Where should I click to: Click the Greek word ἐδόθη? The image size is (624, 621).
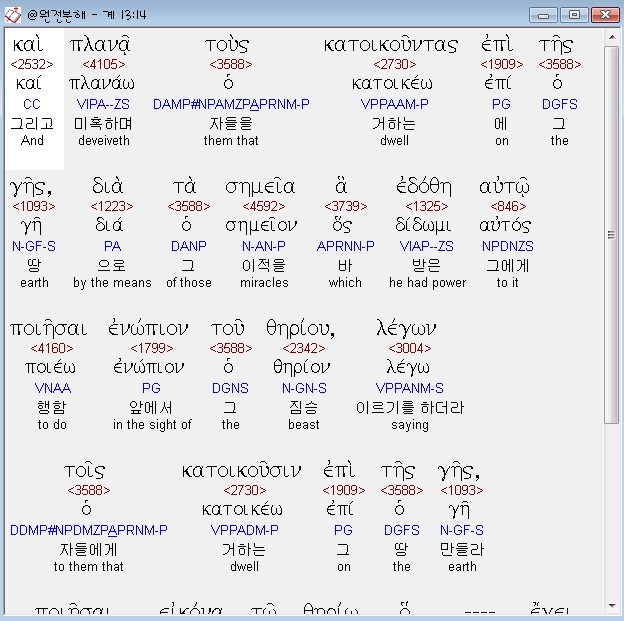pos(424,186)
